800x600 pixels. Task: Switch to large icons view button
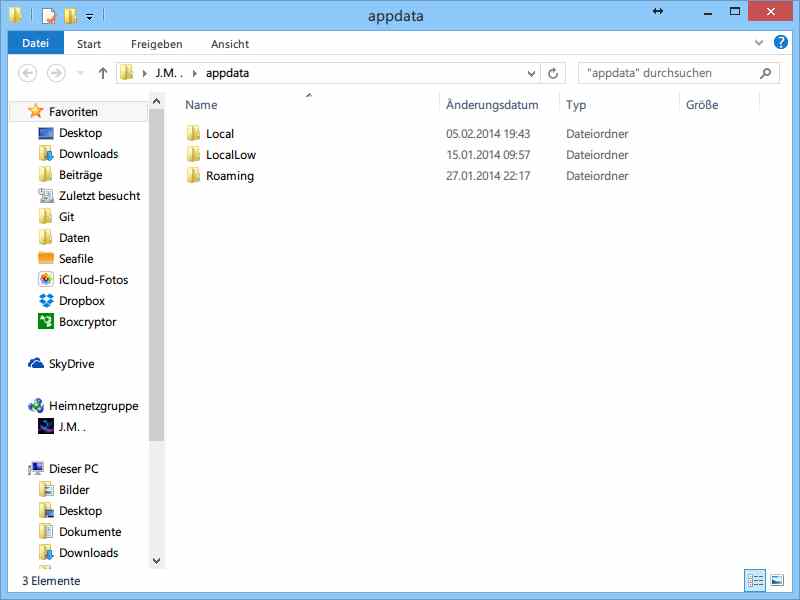tap(777, 580)
